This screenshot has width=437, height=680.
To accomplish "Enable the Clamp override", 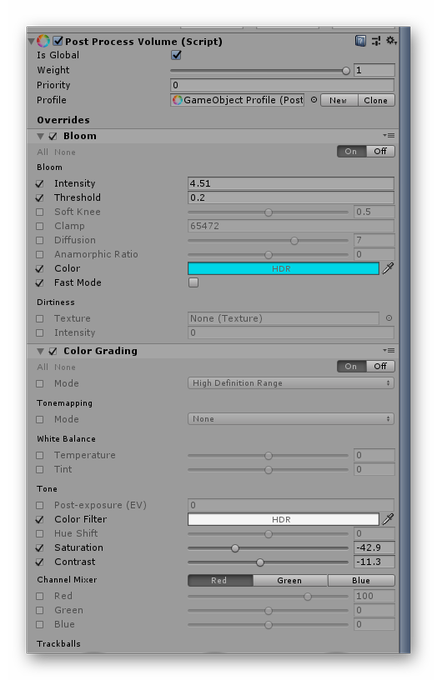I will click(x=40, y=226).
